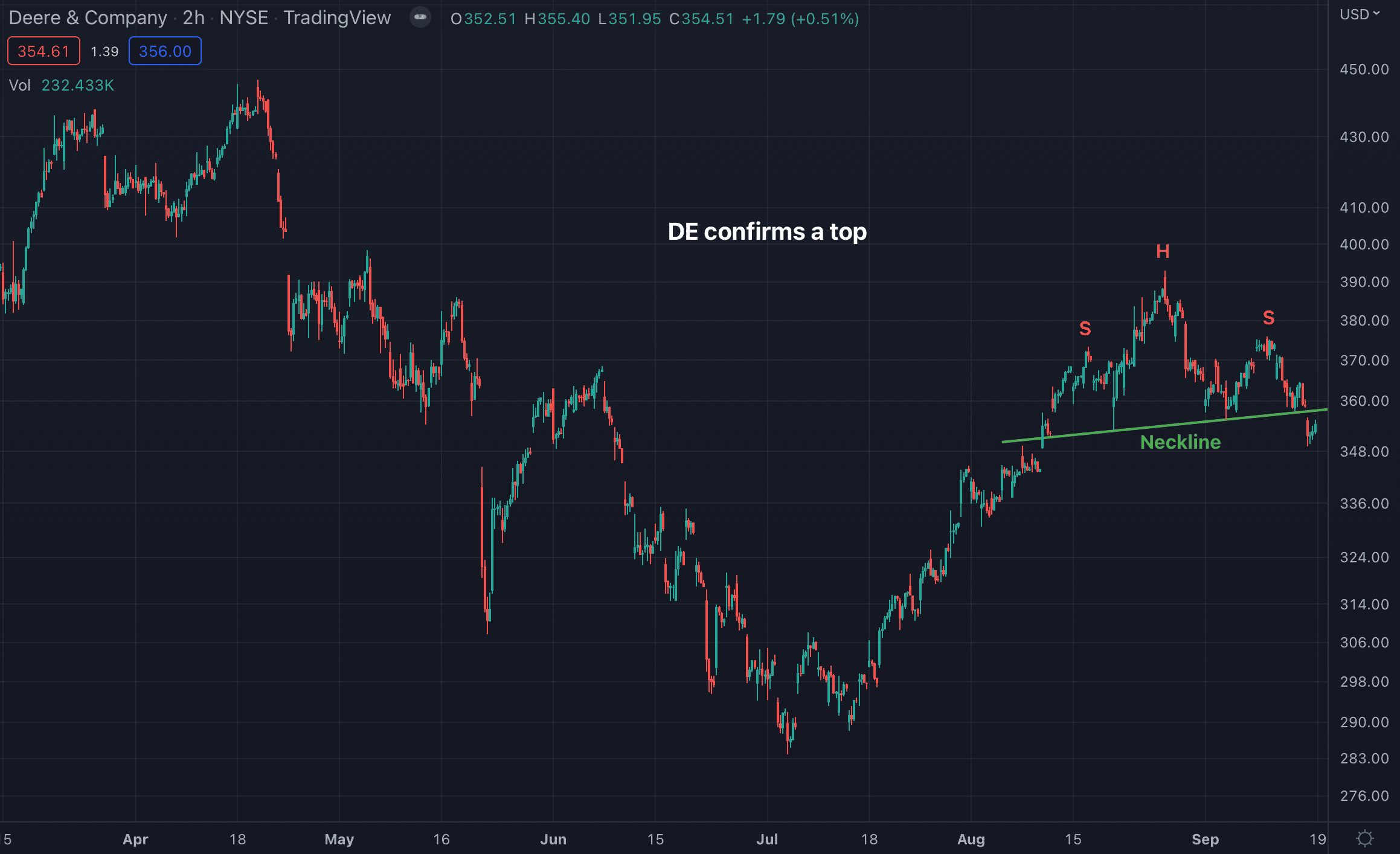
Task: Select the 'DE confirms a top' text annotation
Action: pos(767,232)
